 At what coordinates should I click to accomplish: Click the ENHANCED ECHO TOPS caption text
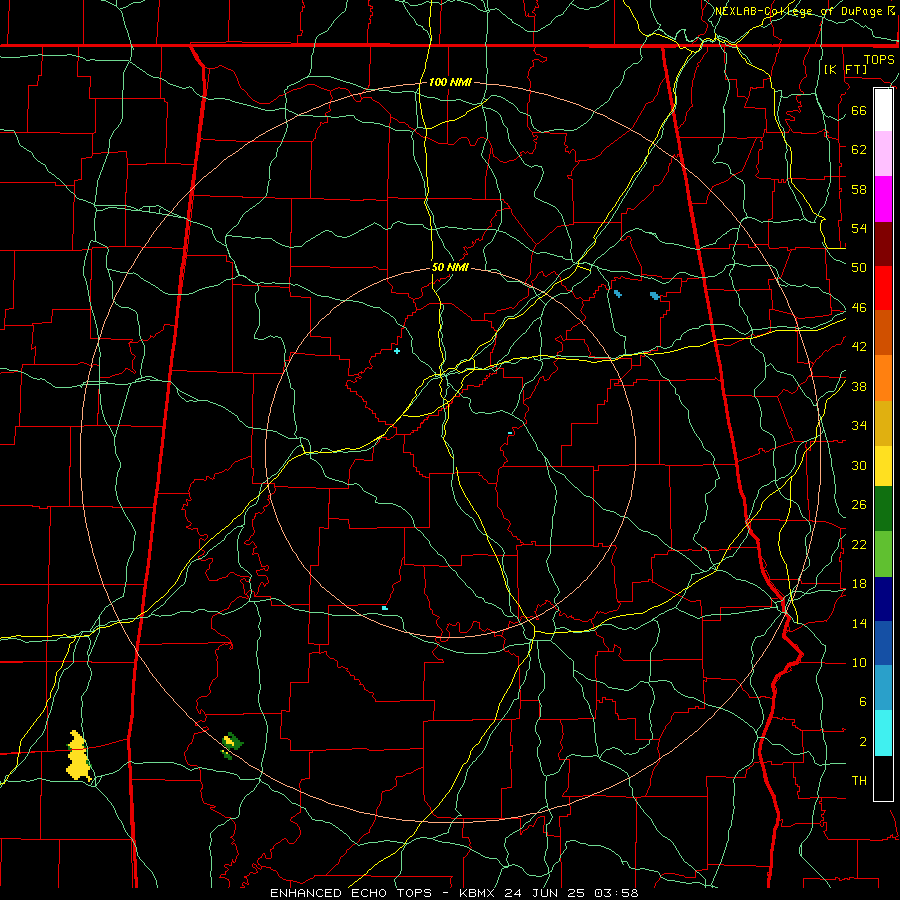350,893
